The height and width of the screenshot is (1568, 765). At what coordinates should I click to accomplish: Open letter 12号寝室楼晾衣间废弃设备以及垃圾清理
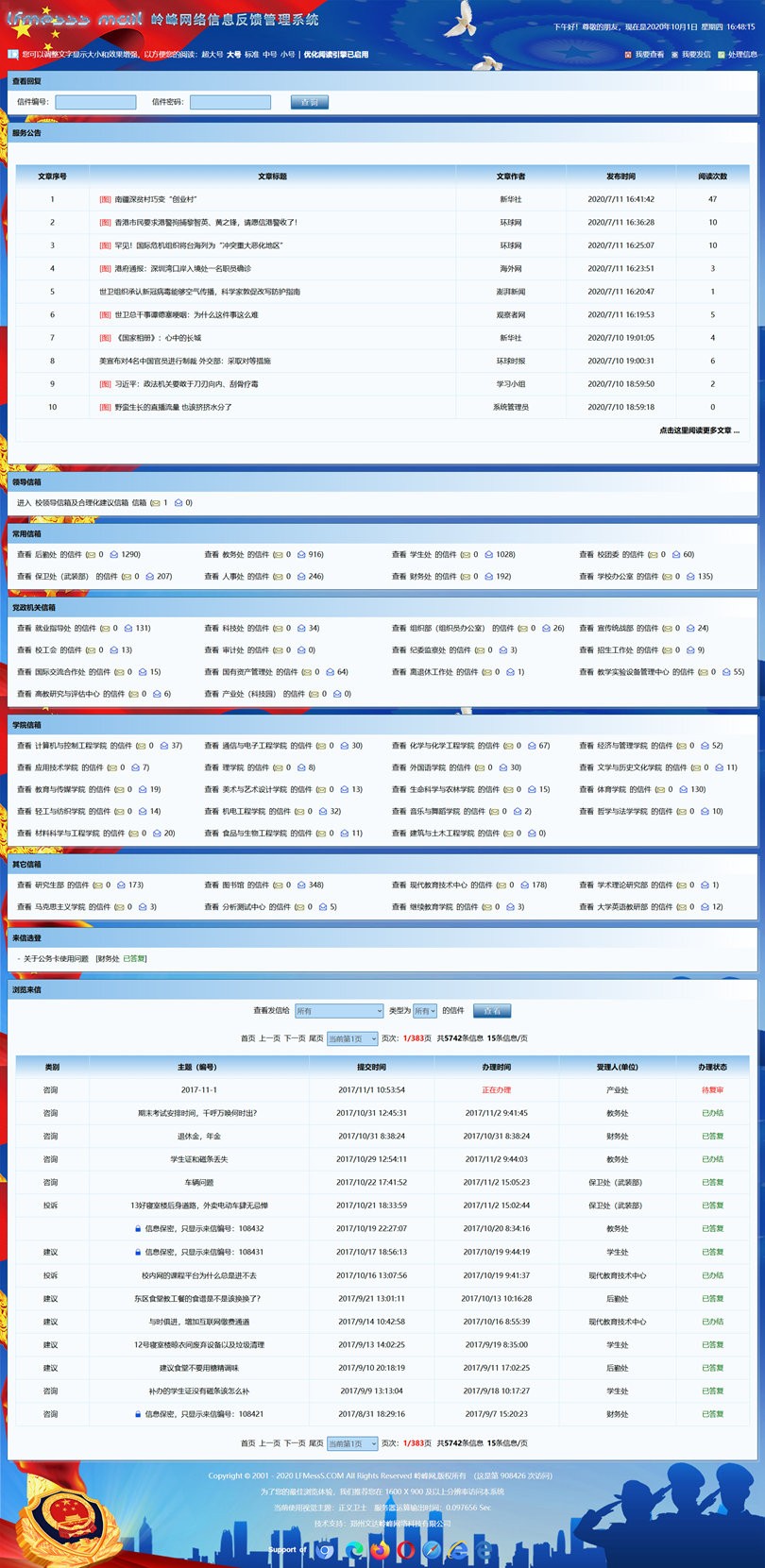tap(198, 1344)
